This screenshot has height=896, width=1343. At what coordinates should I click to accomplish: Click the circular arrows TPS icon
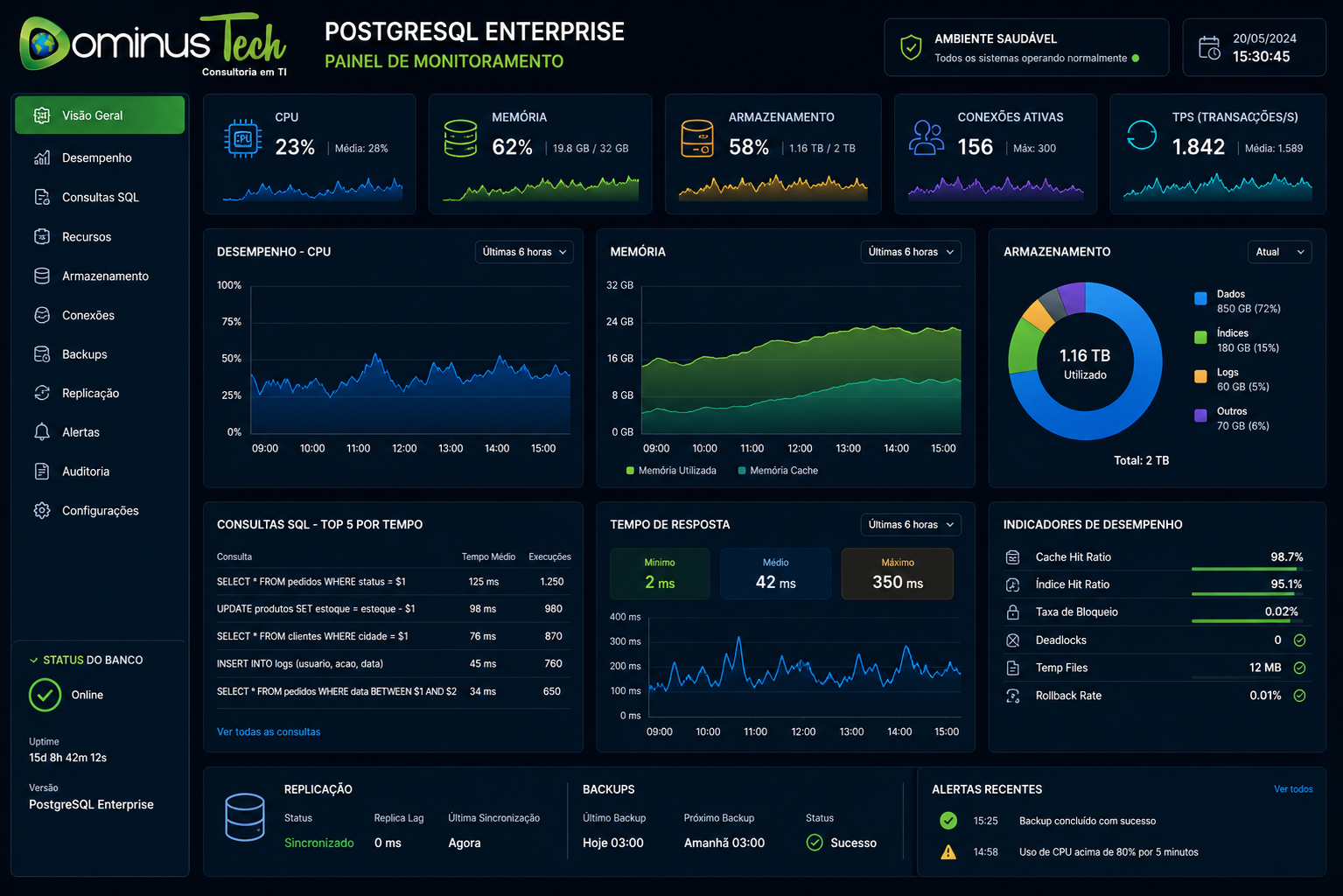[1142, 135]
